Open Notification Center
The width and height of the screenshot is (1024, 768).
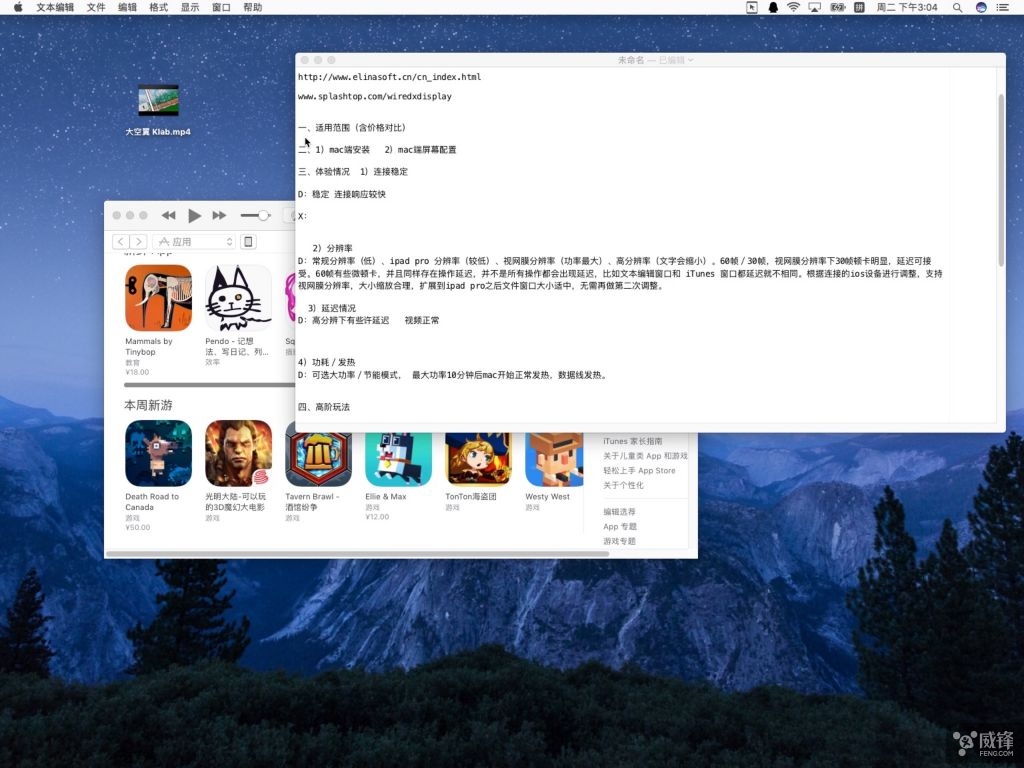pos(1003,7)
